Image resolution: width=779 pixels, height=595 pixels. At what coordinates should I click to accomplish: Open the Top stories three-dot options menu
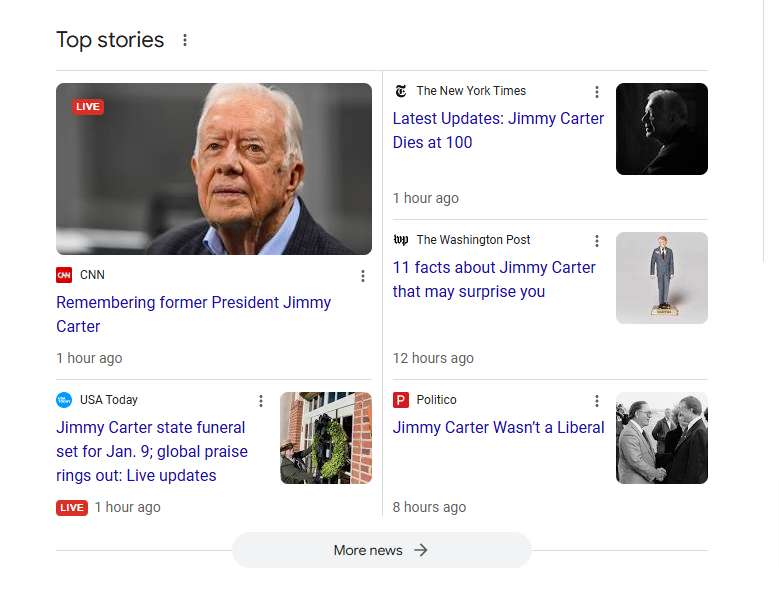(185, 40)
